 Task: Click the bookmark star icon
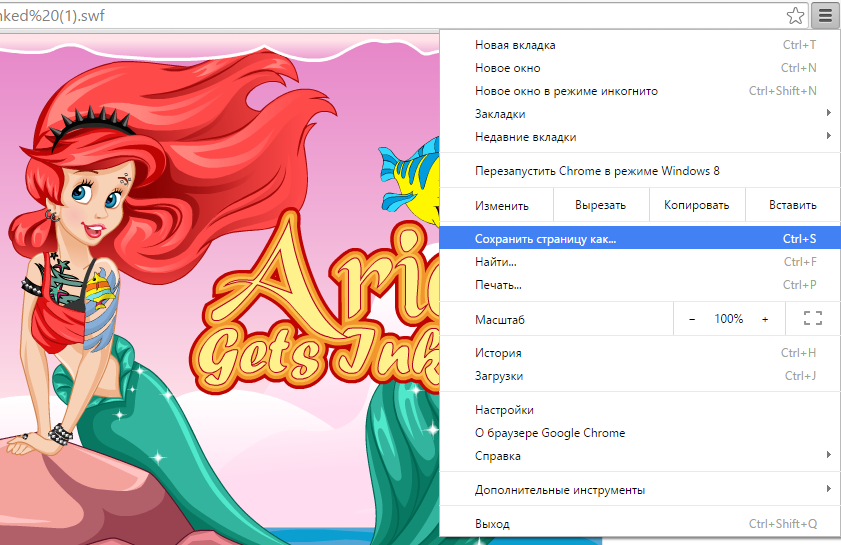(795, 16)
